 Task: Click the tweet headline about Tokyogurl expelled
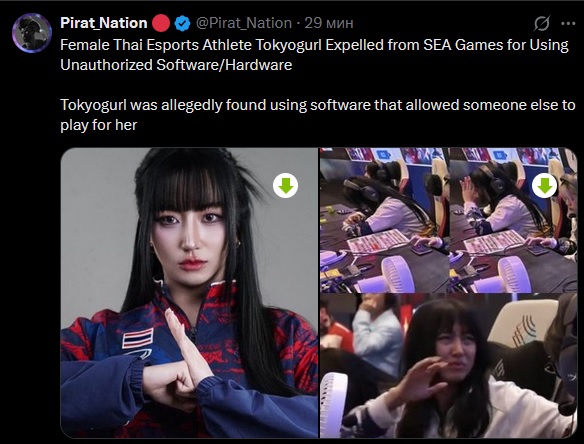click(314, 55)
